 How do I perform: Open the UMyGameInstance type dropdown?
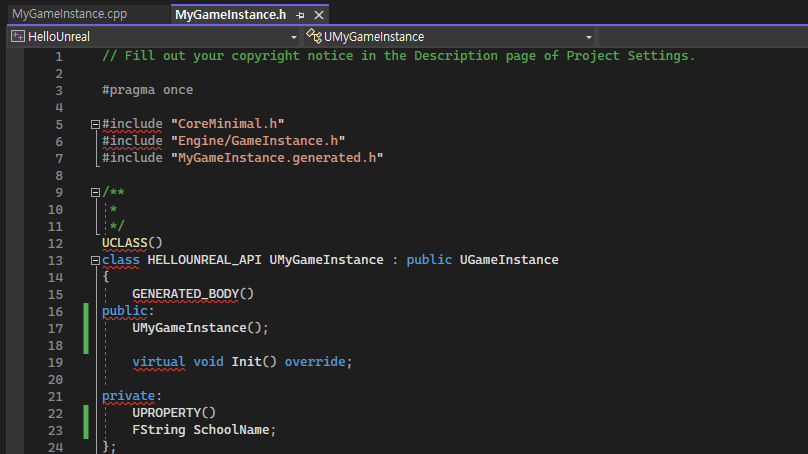[x=588, y=37]
